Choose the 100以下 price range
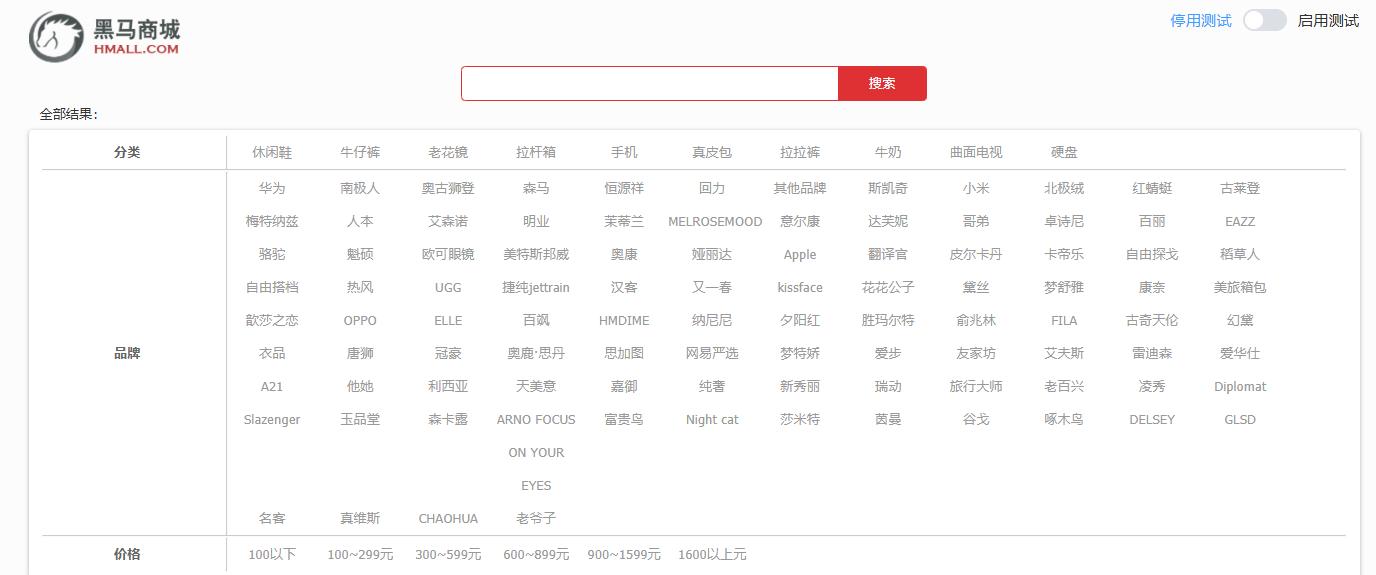The height and width of the screenshot is (575, 1376). point(272,555)
